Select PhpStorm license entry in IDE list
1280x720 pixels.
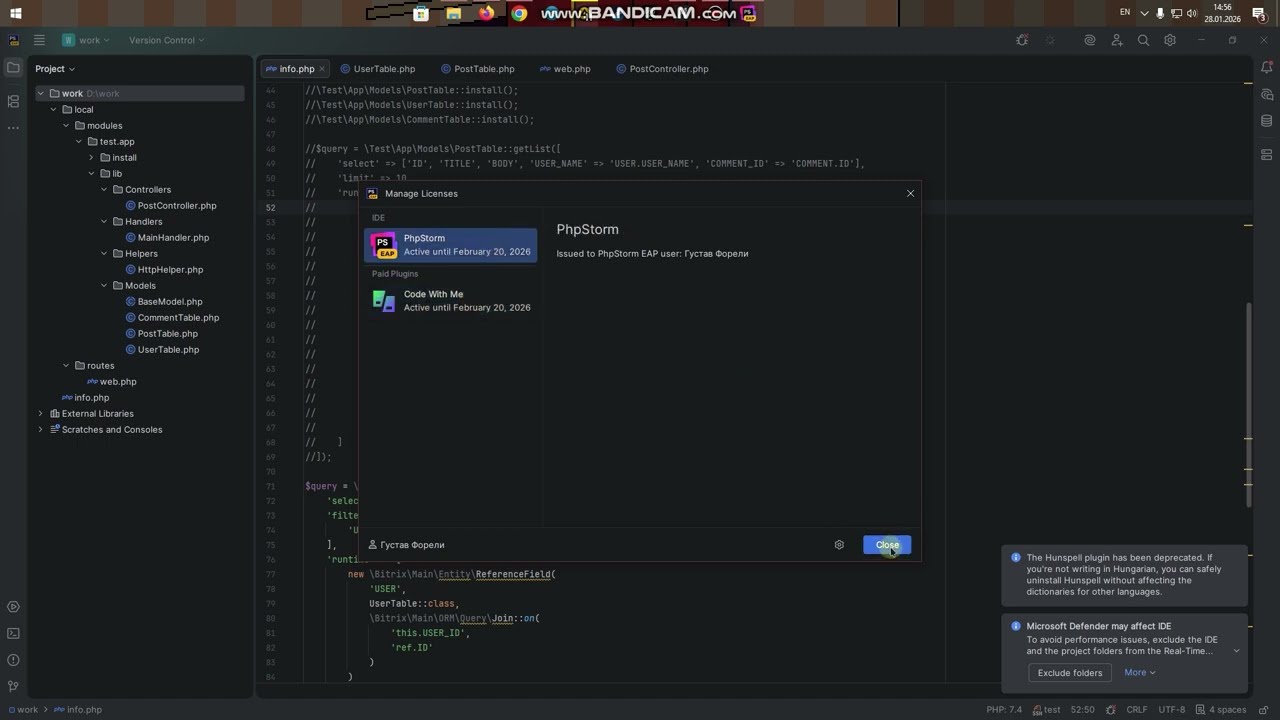[x=450, y=245]
